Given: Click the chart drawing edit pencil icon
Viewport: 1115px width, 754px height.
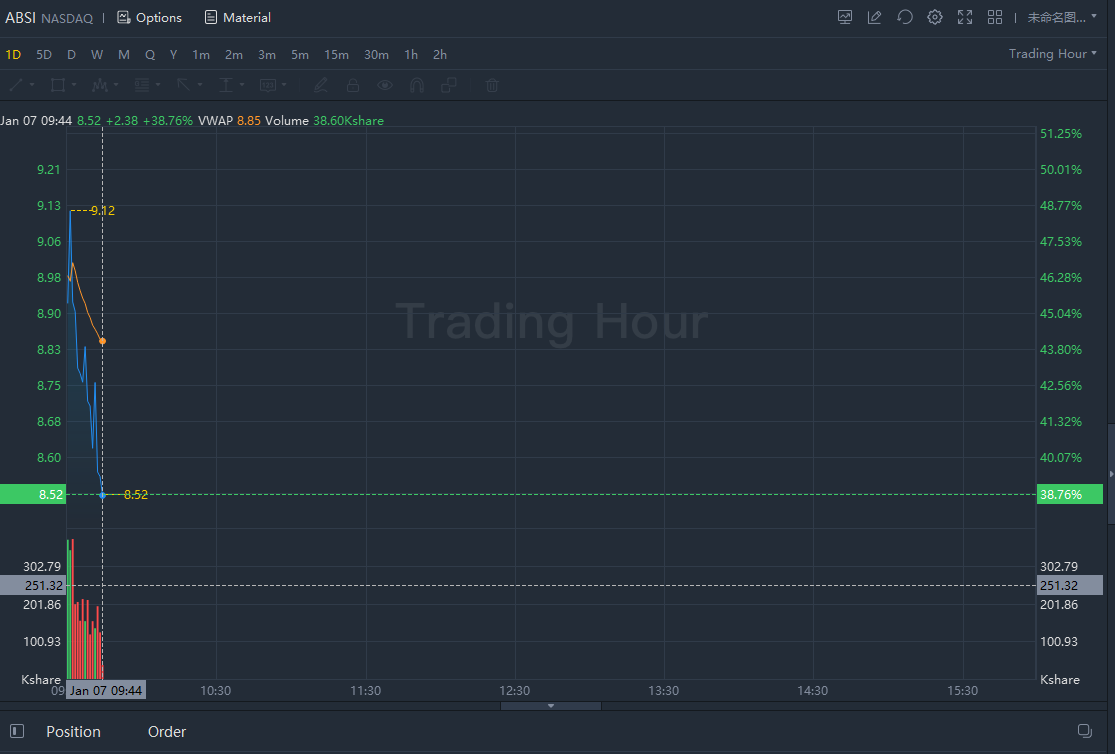Looking at the screenshot, I should pyautogui.click(x=875, y=17).
